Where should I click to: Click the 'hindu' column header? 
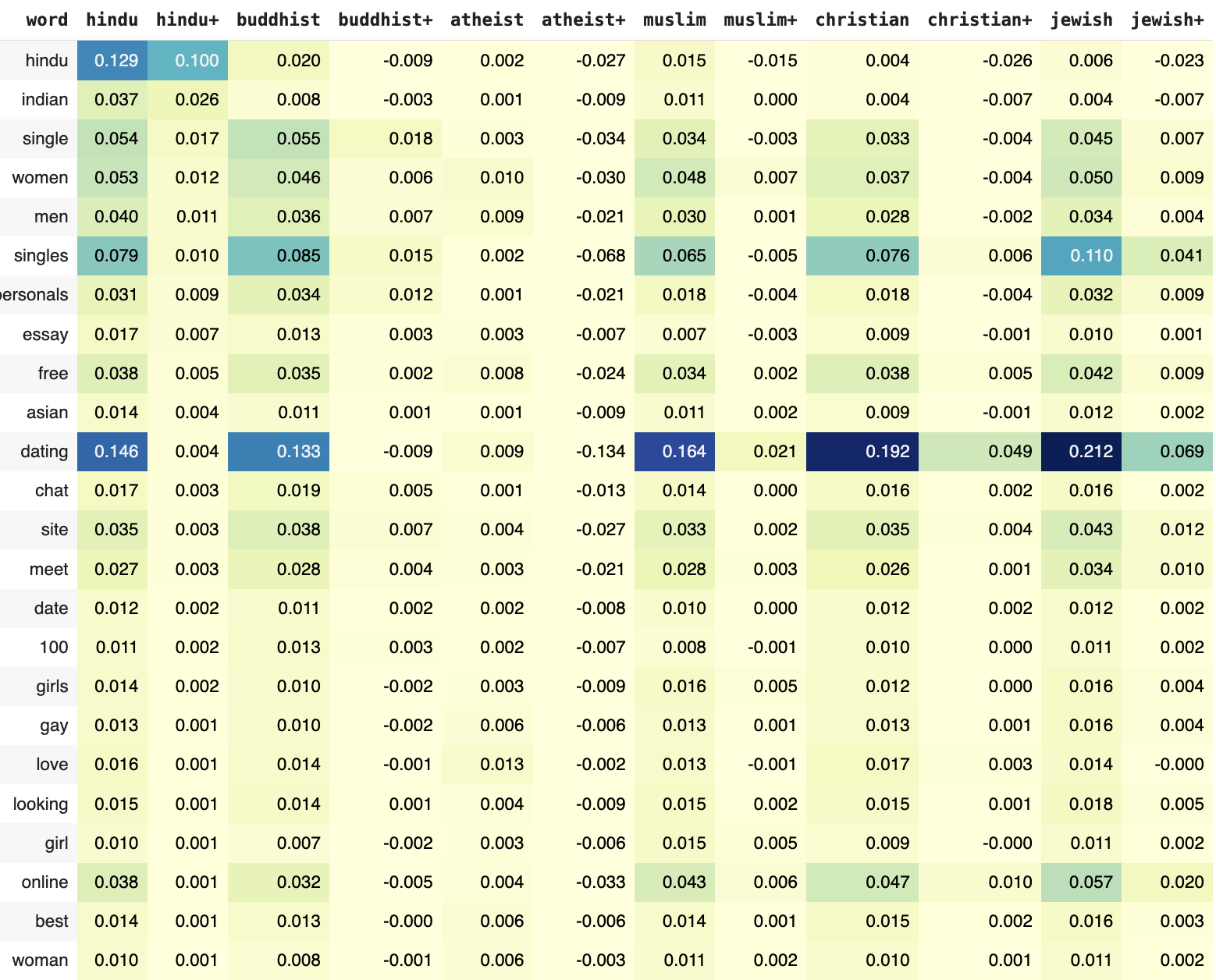coord(112,20)
